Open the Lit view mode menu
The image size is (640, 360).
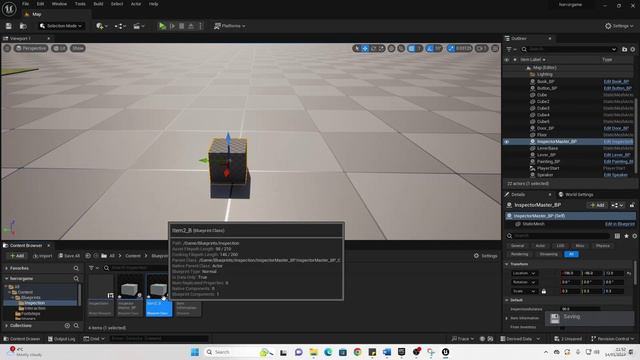pos(59,48)
